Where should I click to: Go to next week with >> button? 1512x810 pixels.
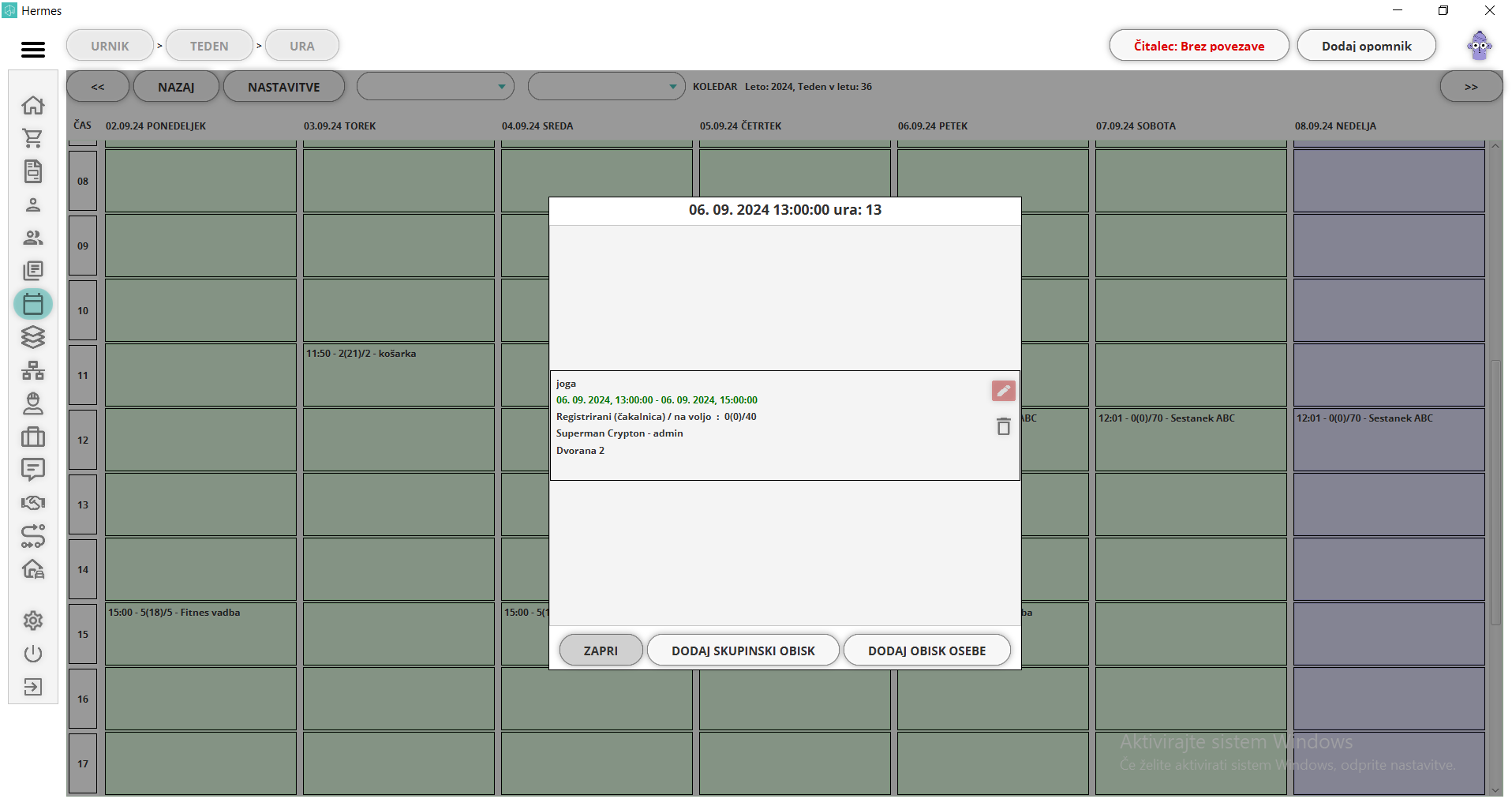point(1471,87)
